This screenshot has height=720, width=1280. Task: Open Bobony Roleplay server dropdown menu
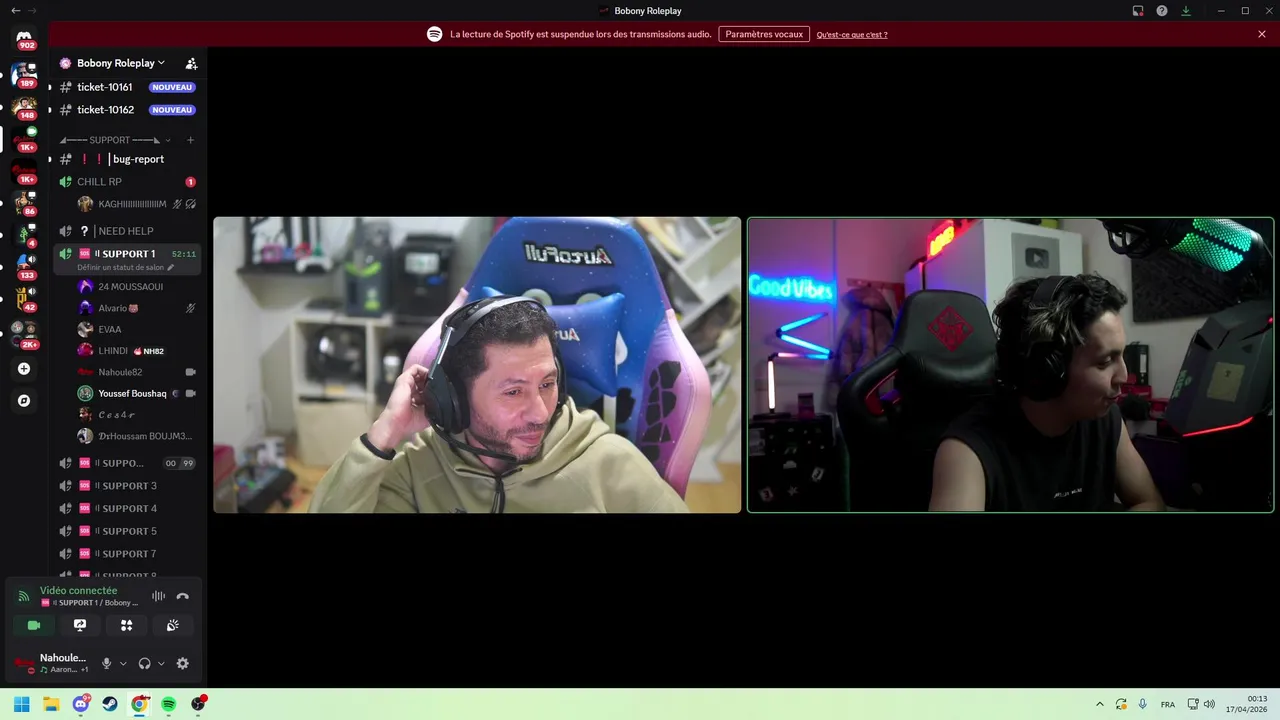click(x=120, y=63)
